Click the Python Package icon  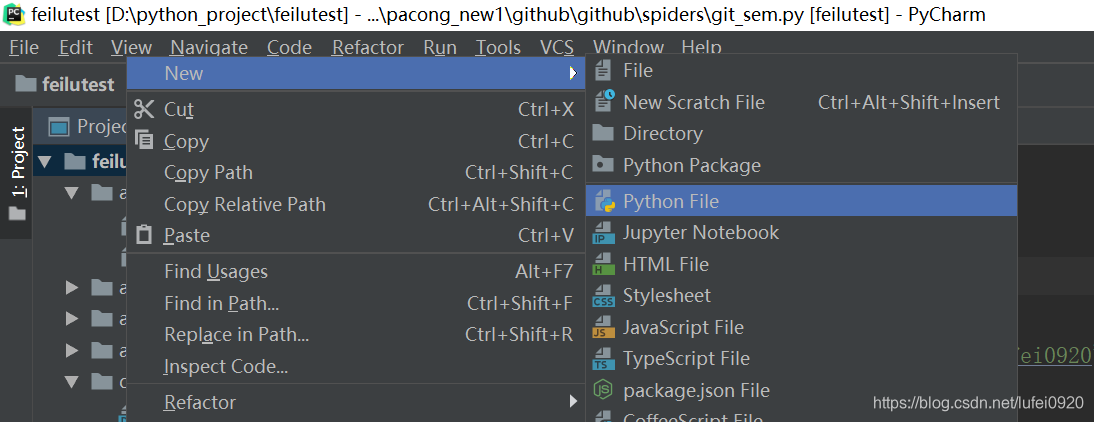(x=603, y=165)
